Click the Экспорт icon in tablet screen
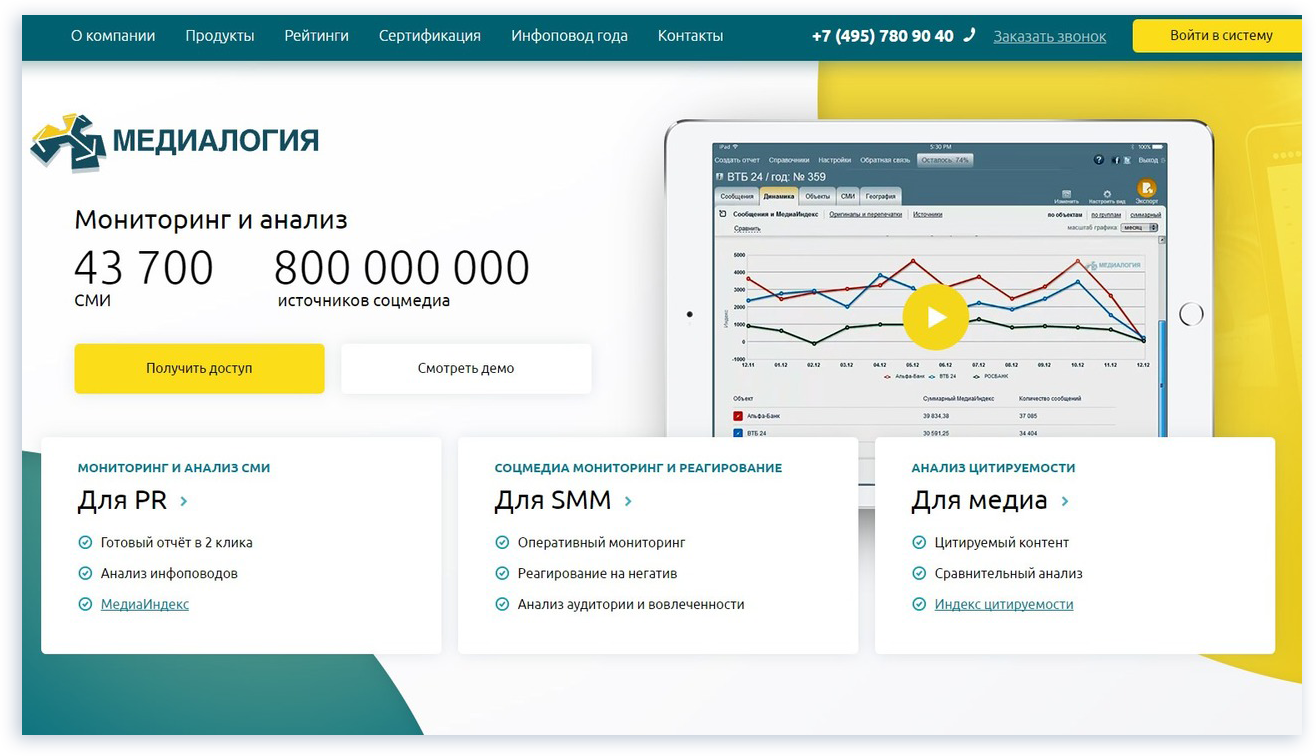 click(1147, 188)
